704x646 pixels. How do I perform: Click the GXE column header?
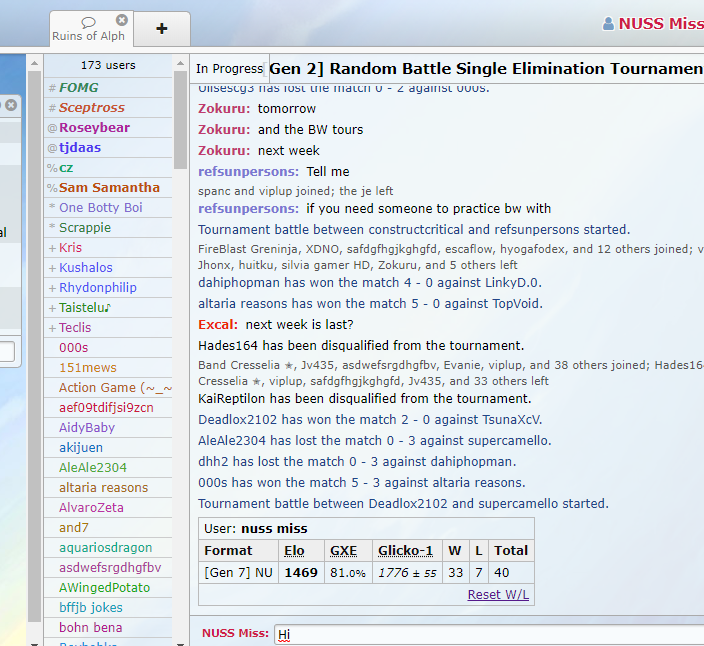click(x=343, y=551)
